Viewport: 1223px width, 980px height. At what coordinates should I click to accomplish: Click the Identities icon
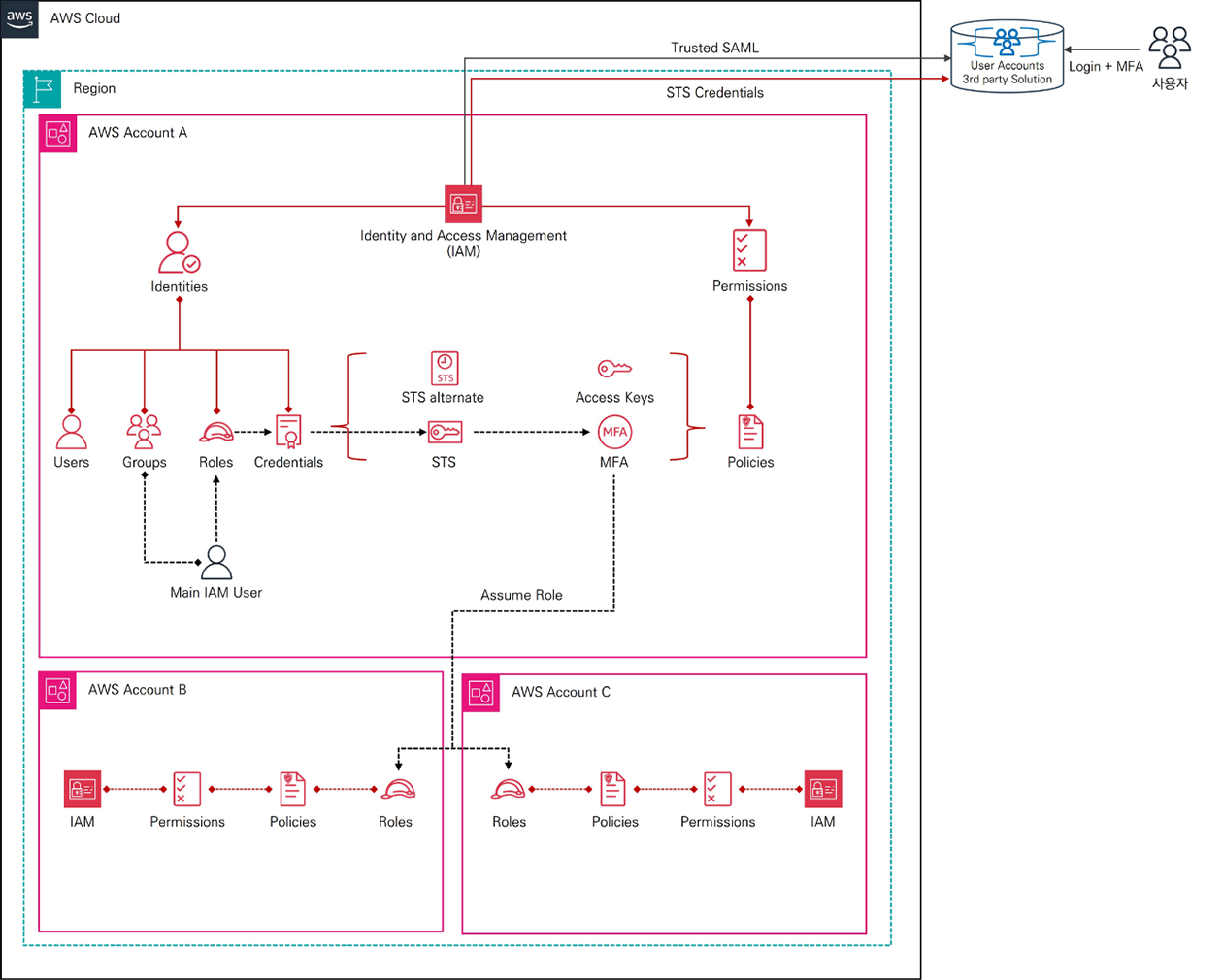point(179,252)
